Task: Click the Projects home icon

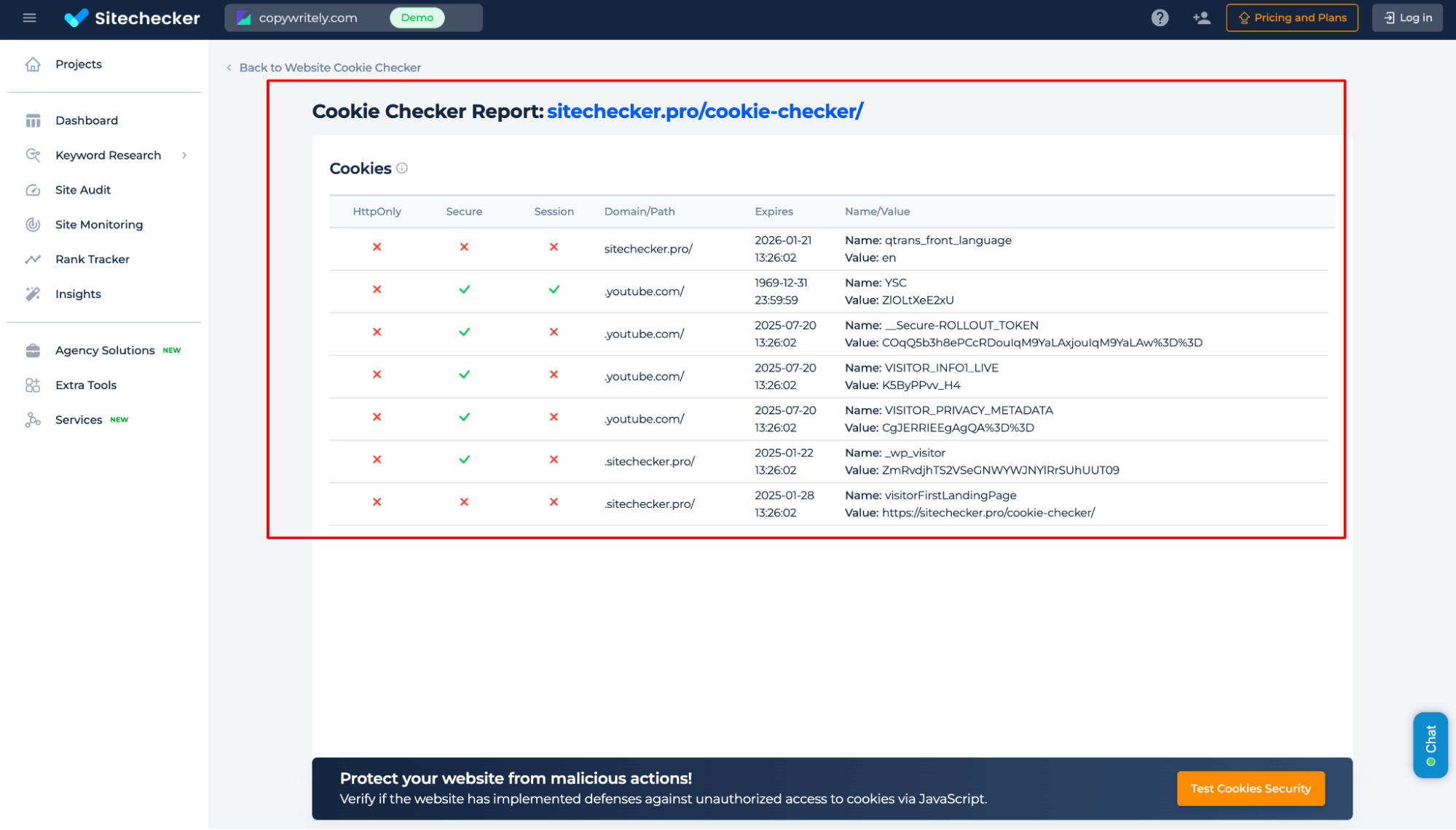Action: coord(33,64)
